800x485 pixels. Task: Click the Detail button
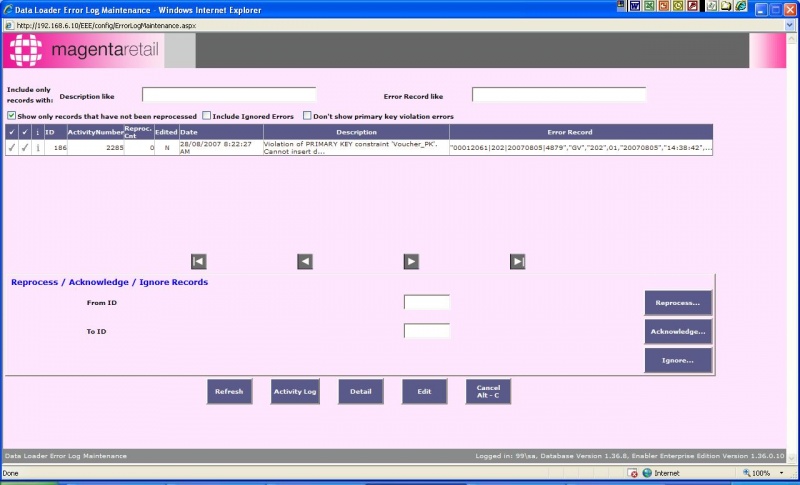tap(361, 392)
